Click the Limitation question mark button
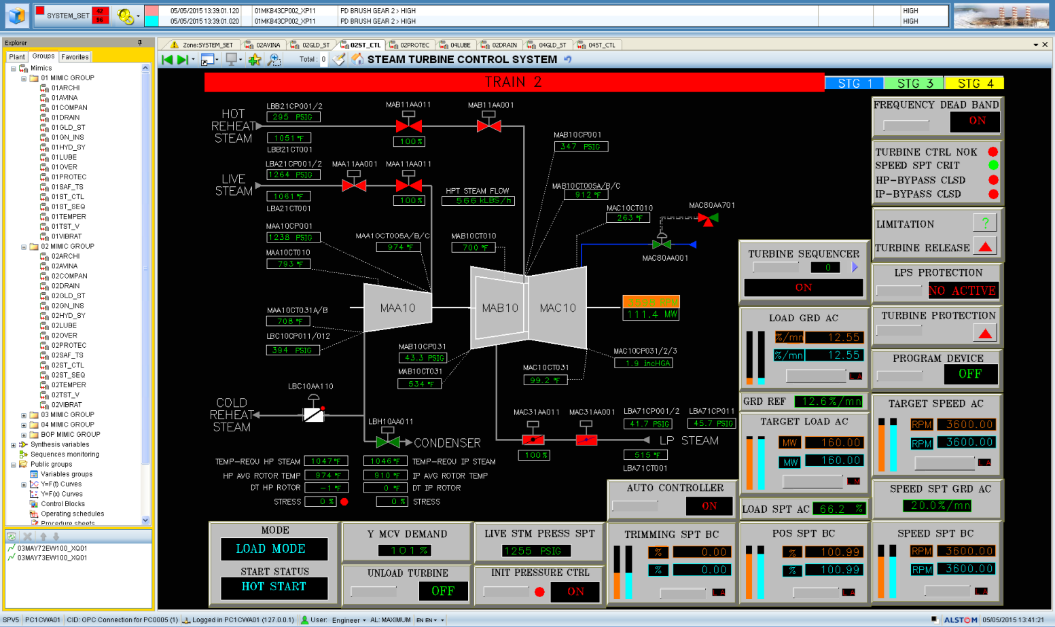 pyautogui.click(x=985, y=223)
